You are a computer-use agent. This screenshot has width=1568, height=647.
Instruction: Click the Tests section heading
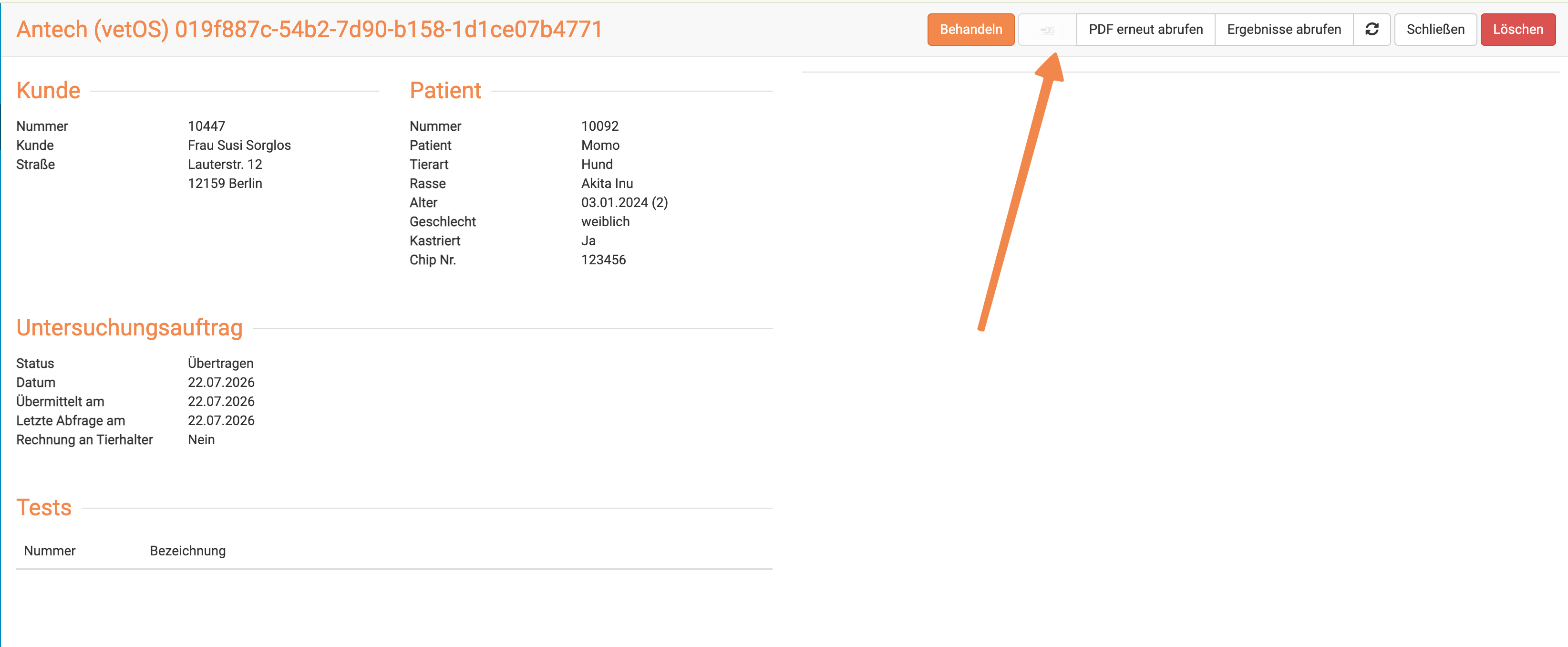44,508
